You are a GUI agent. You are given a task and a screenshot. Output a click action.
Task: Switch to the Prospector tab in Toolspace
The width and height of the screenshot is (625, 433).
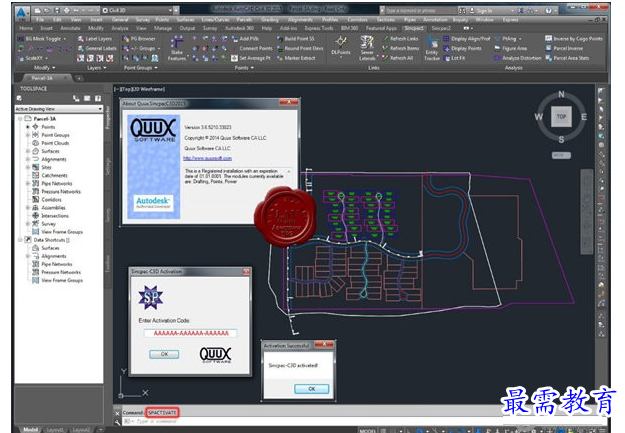click(107, 117)
